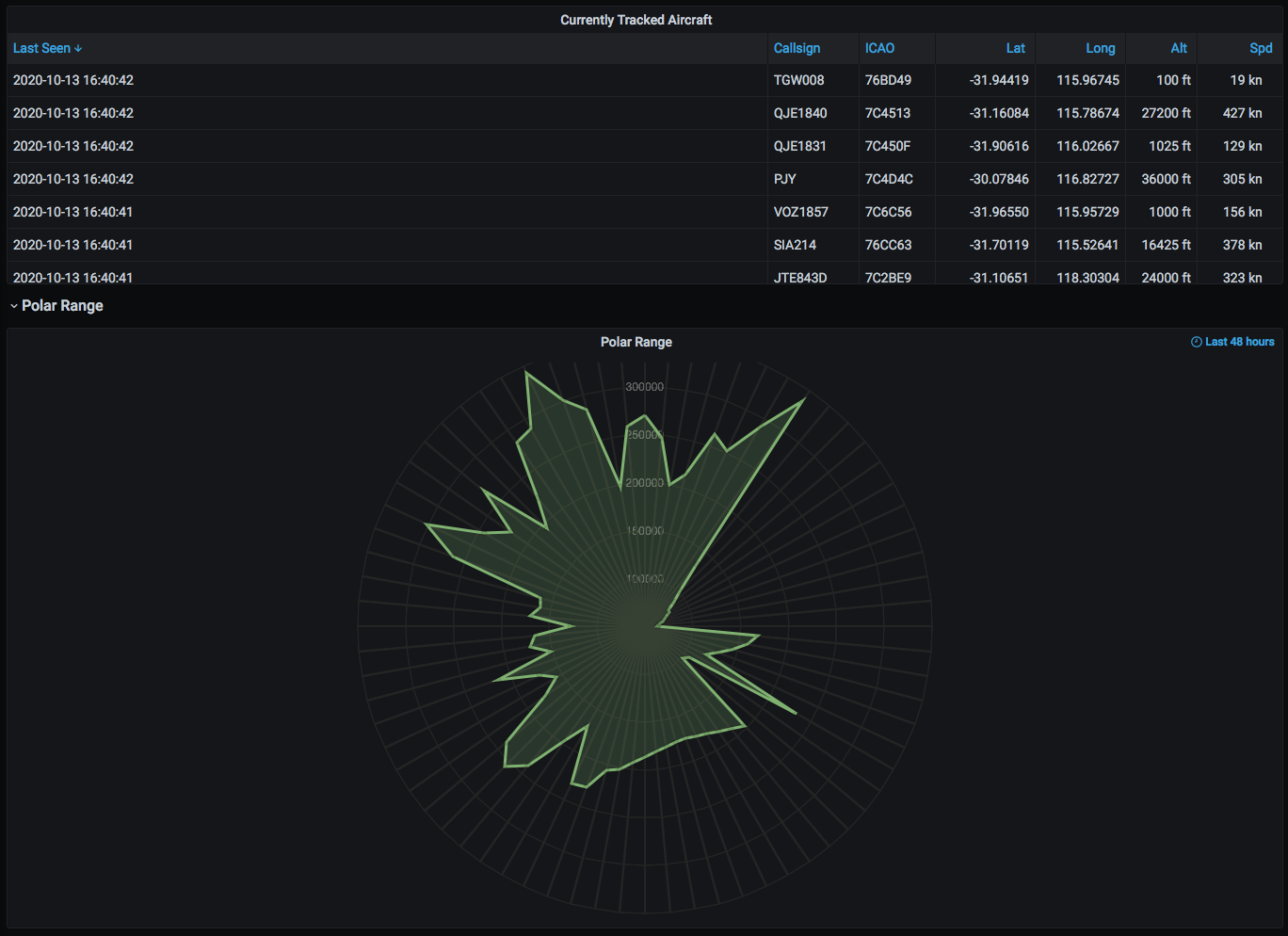Sort table by ICAO column
The width and height of the screenshot is (1288, 936).
[879, 48]
